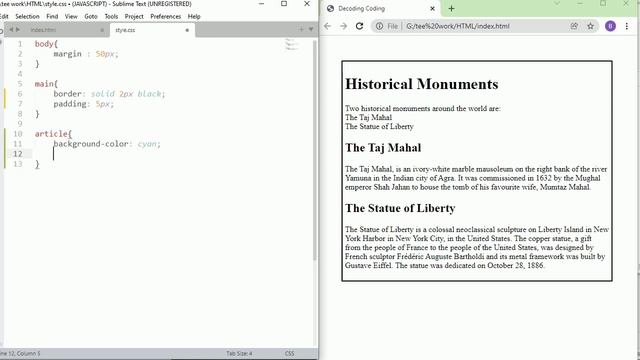Go to next tab arrow in Sublime
Image resolution: width=640 pixels, height=360 pixels.
18,29
